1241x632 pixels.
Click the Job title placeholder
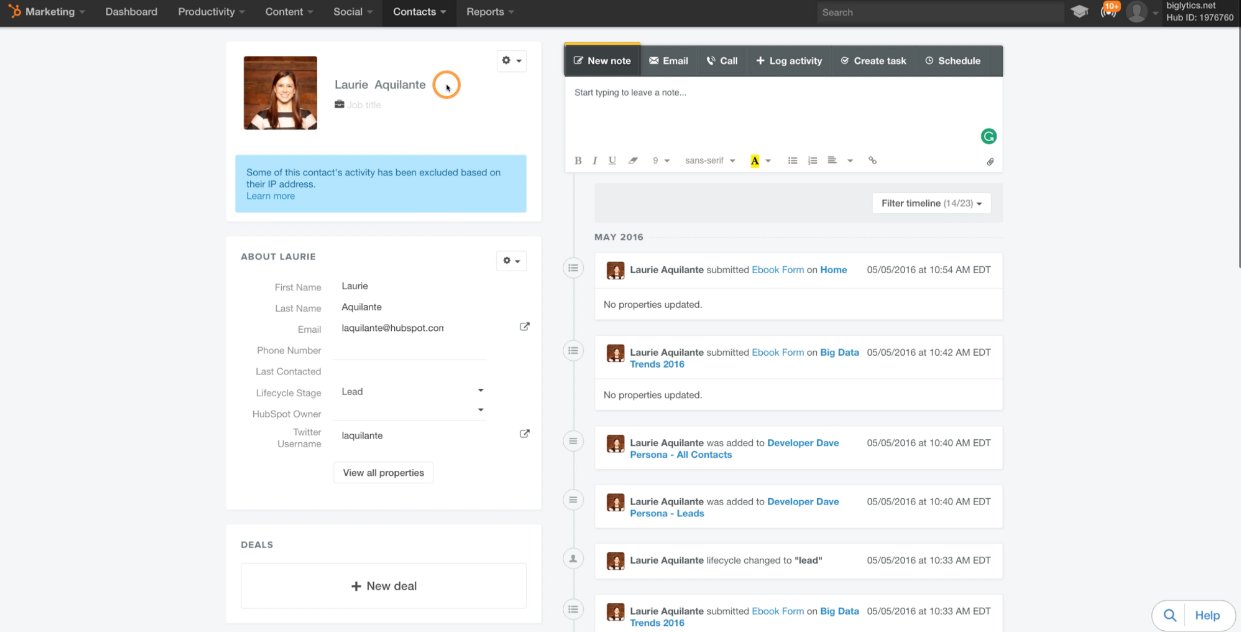point(364,105)
